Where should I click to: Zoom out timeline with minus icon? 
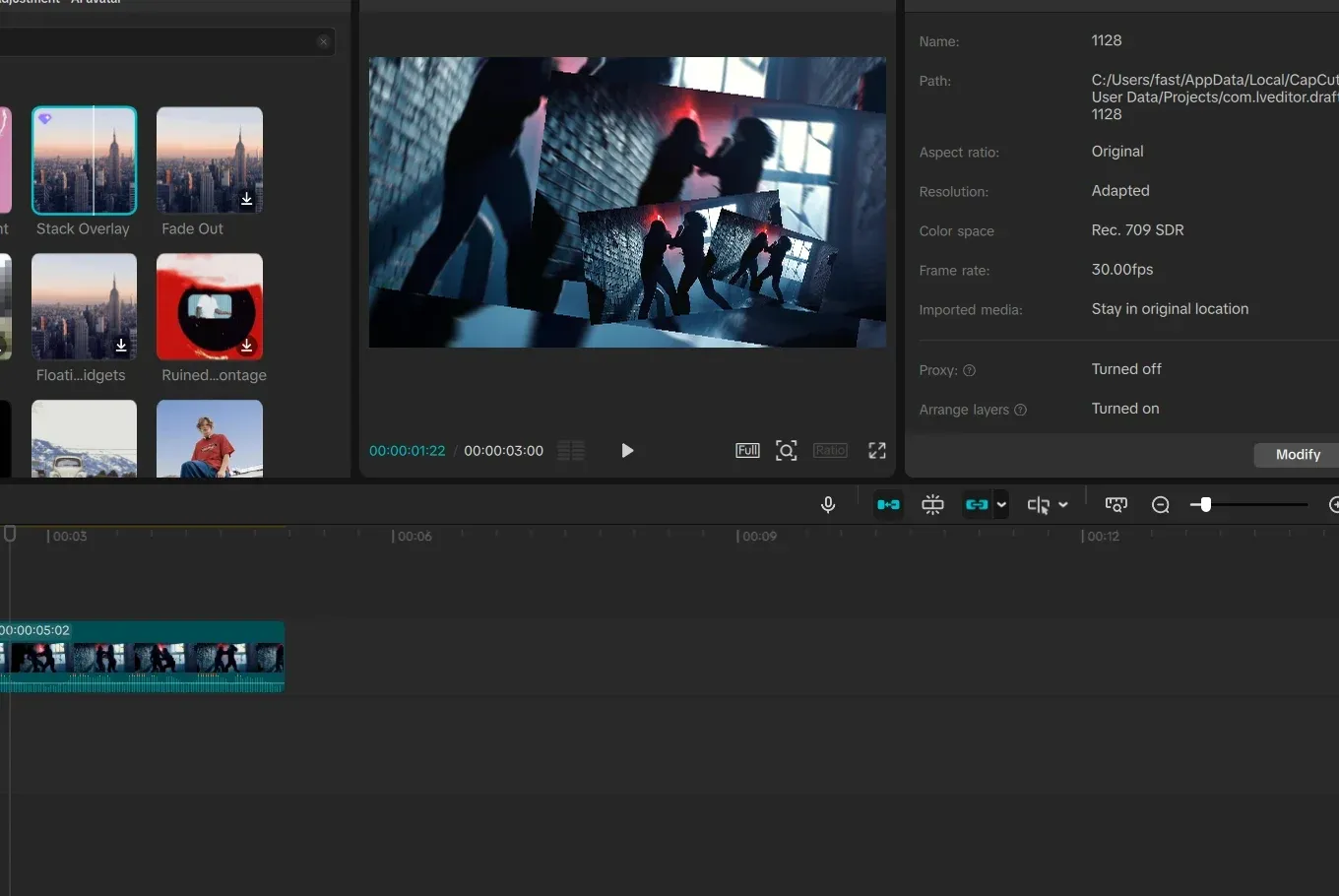pyautogui.click(x=1161, y=505)
